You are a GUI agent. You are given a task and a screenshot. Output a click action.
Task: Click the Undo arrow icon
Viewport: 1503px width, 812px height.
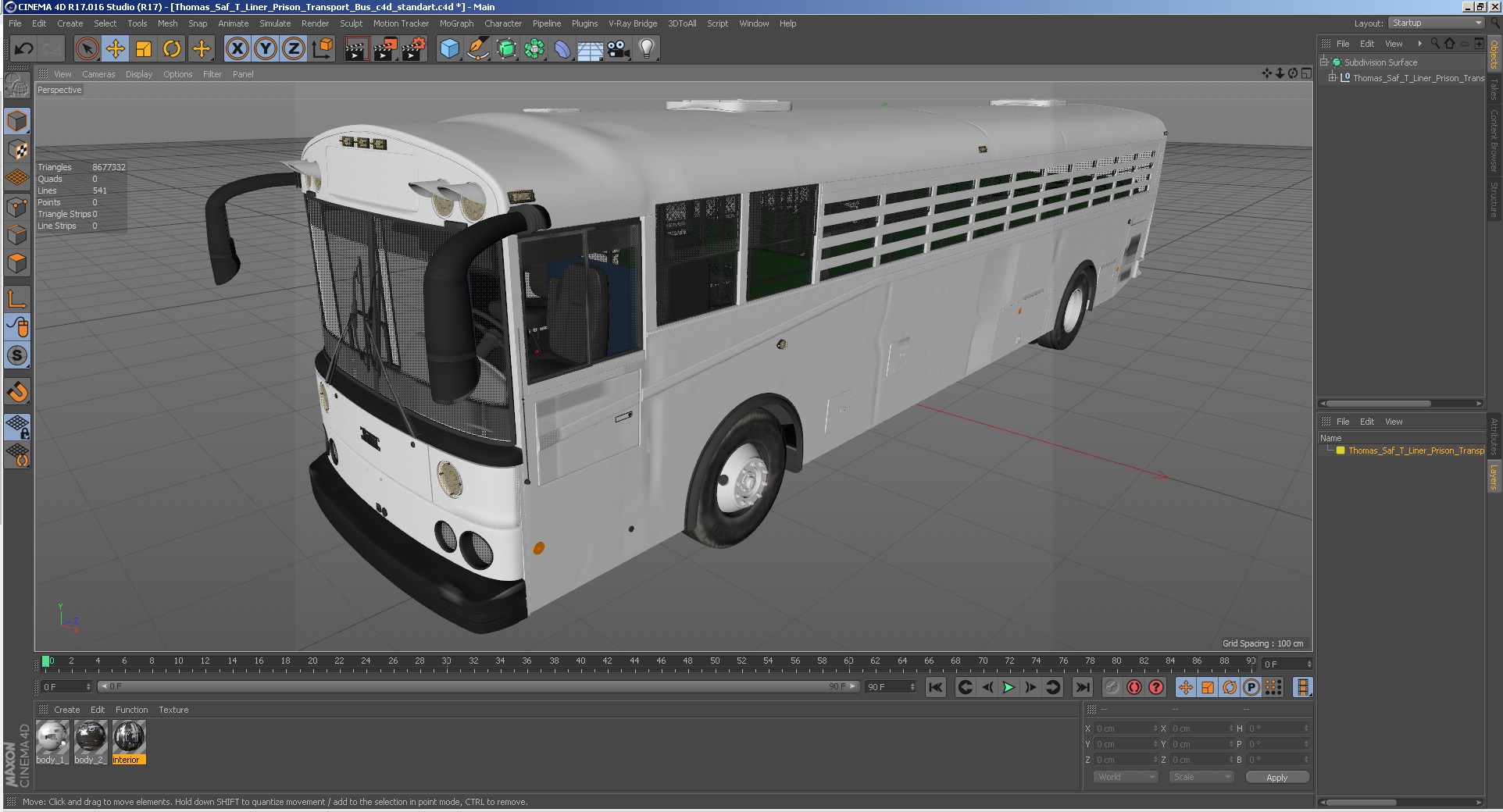(23, 49)
